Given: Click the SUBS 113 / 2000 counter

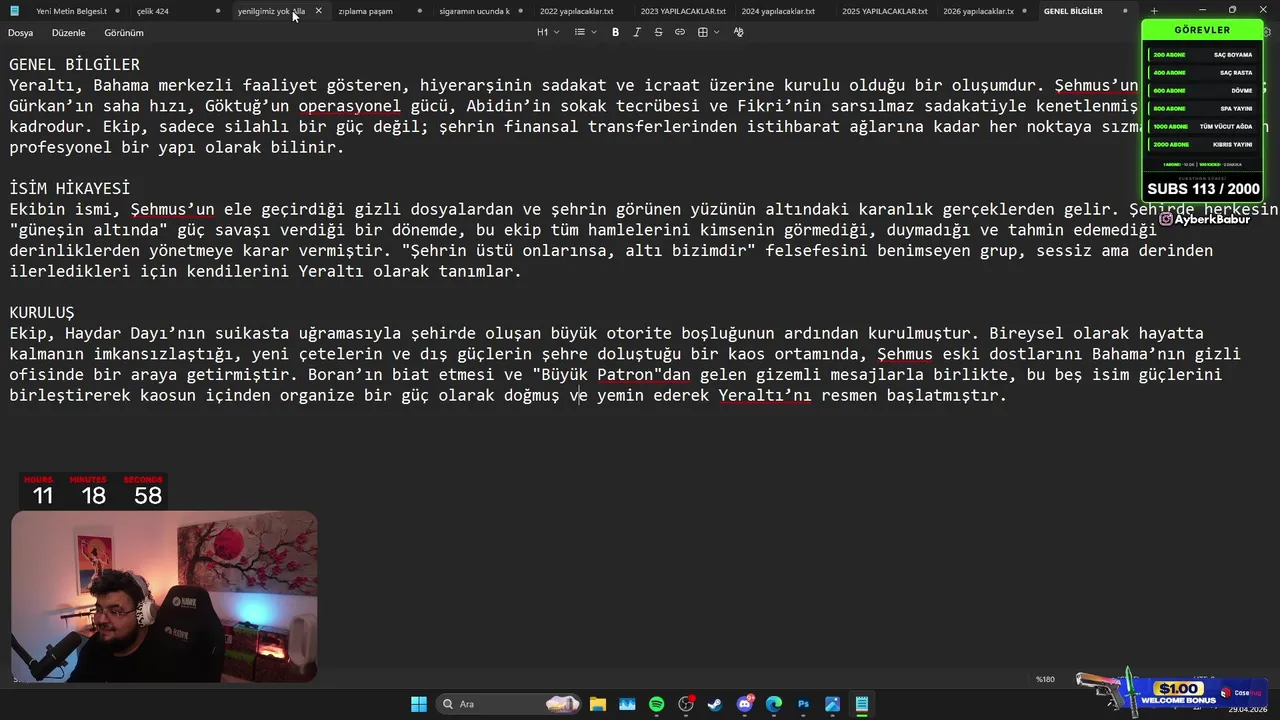Looking at the screenshot, I should 1203,189.
